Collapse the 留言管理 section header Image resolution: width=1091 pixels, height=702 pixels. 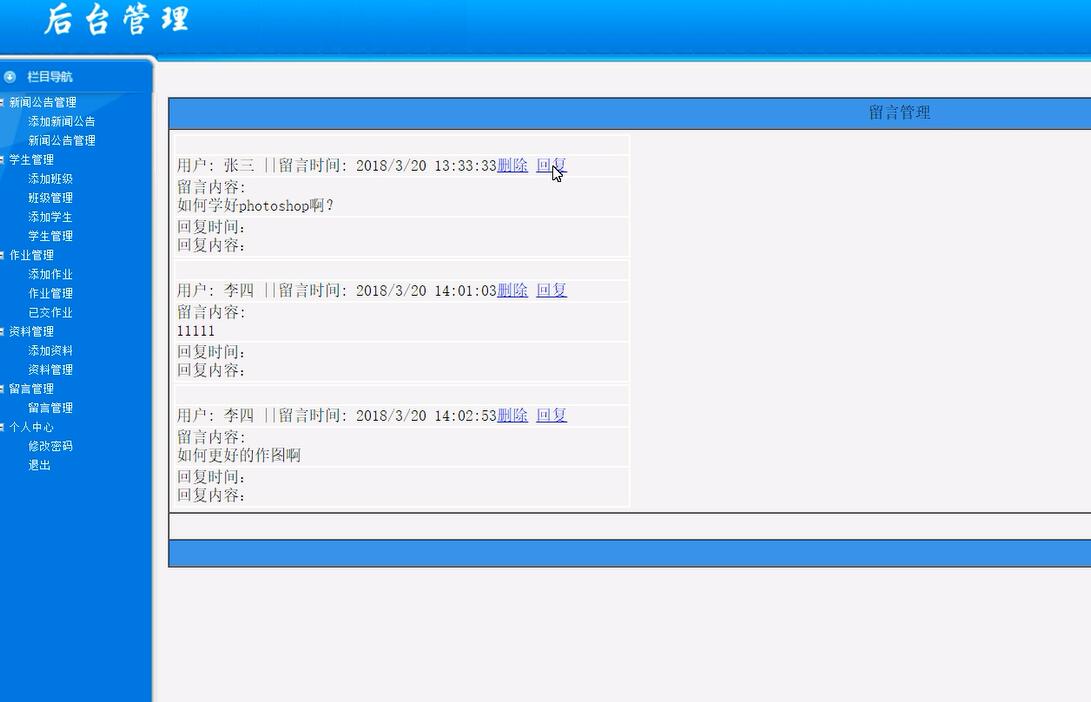[31, 388]
